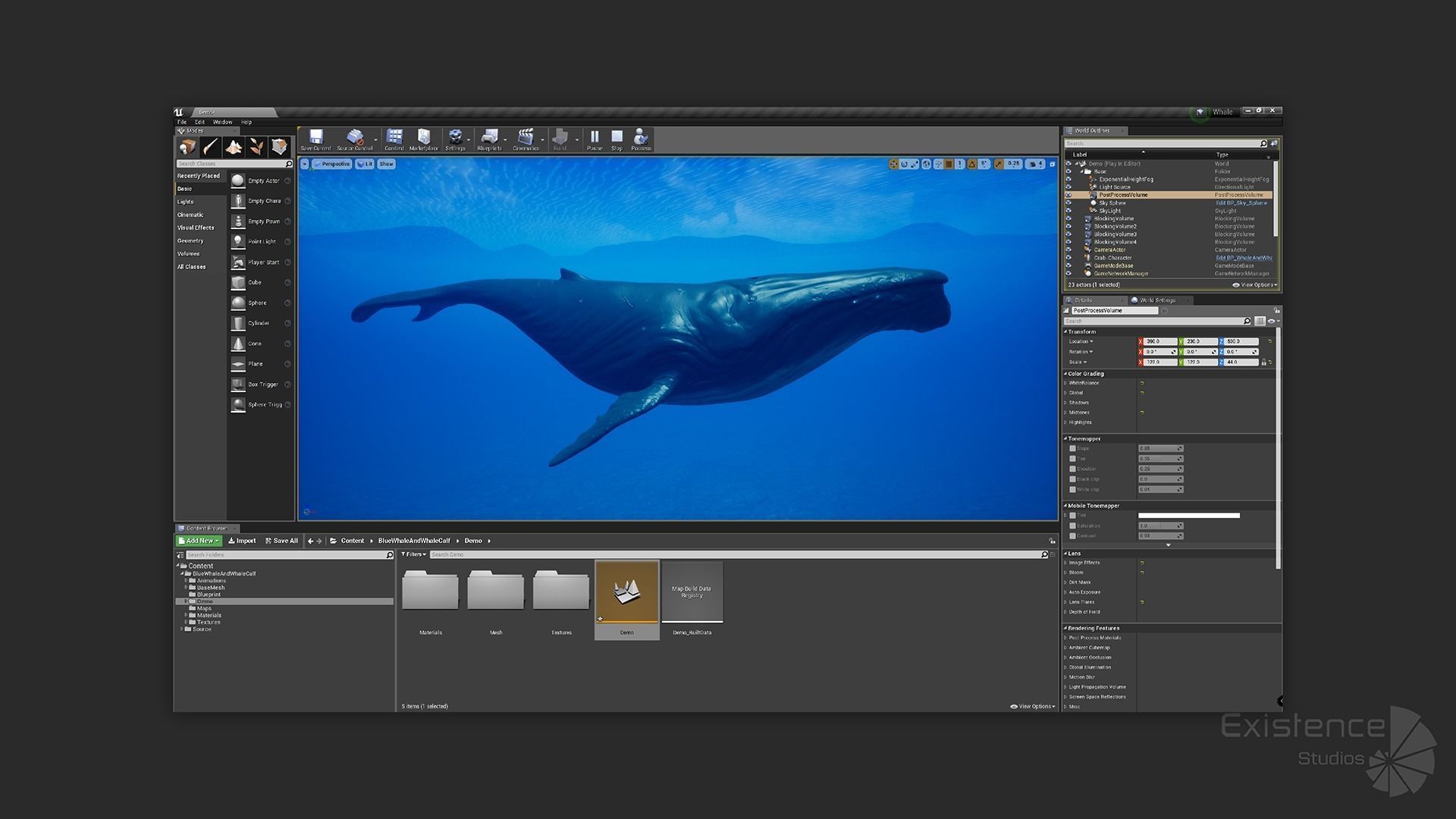Select Visual Effects category

(x=196, y=227)
